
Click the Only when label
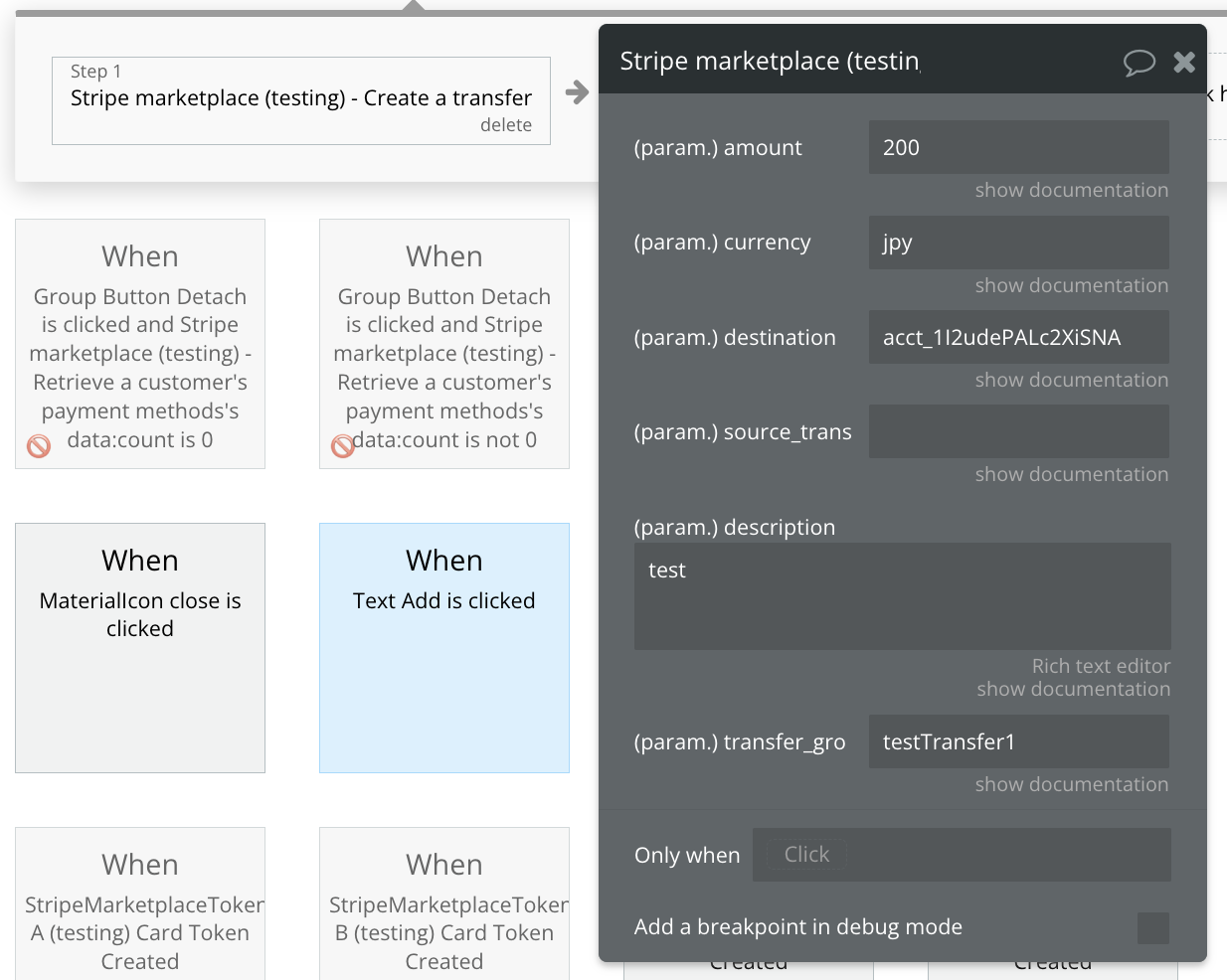tap(687, 856)
